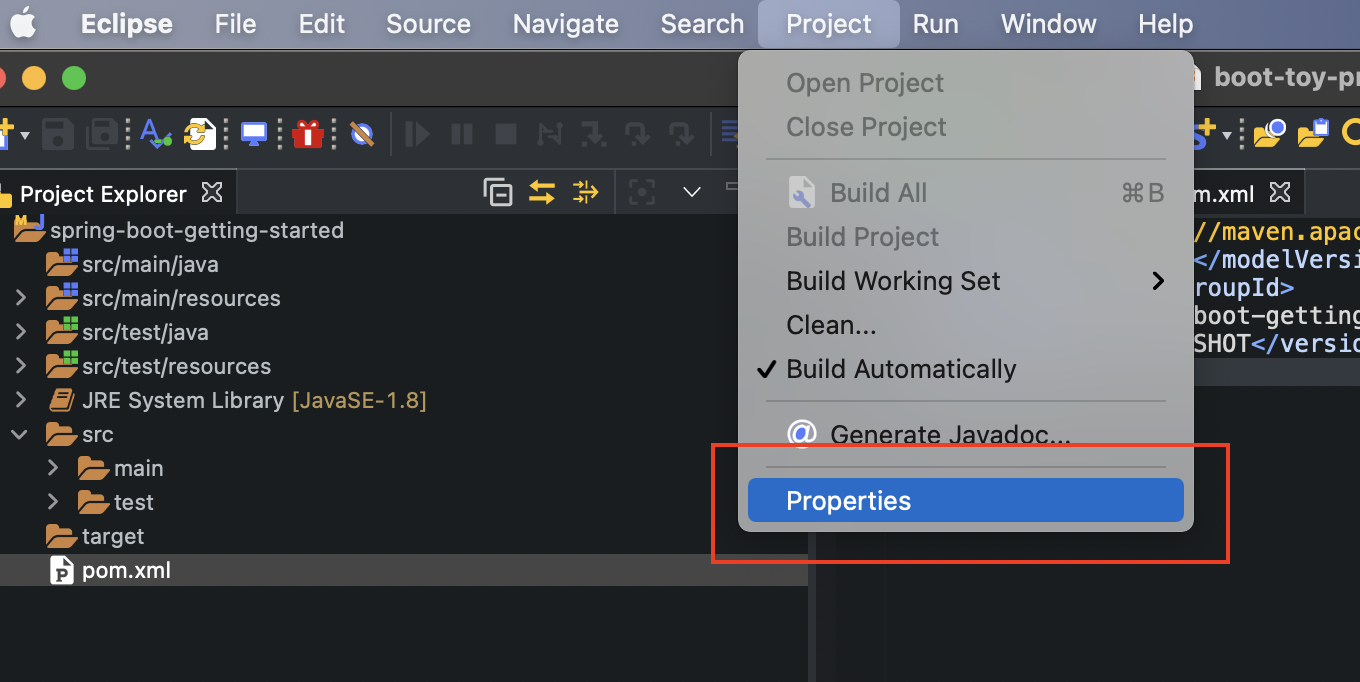
Task: Toggle Link with Editor arrows icon
Action: coord(541,192)
